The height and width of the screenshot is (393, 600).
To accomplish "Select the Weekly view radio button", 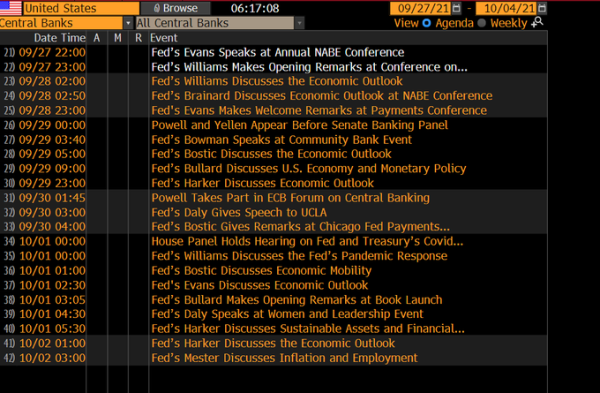I will 482,23.
